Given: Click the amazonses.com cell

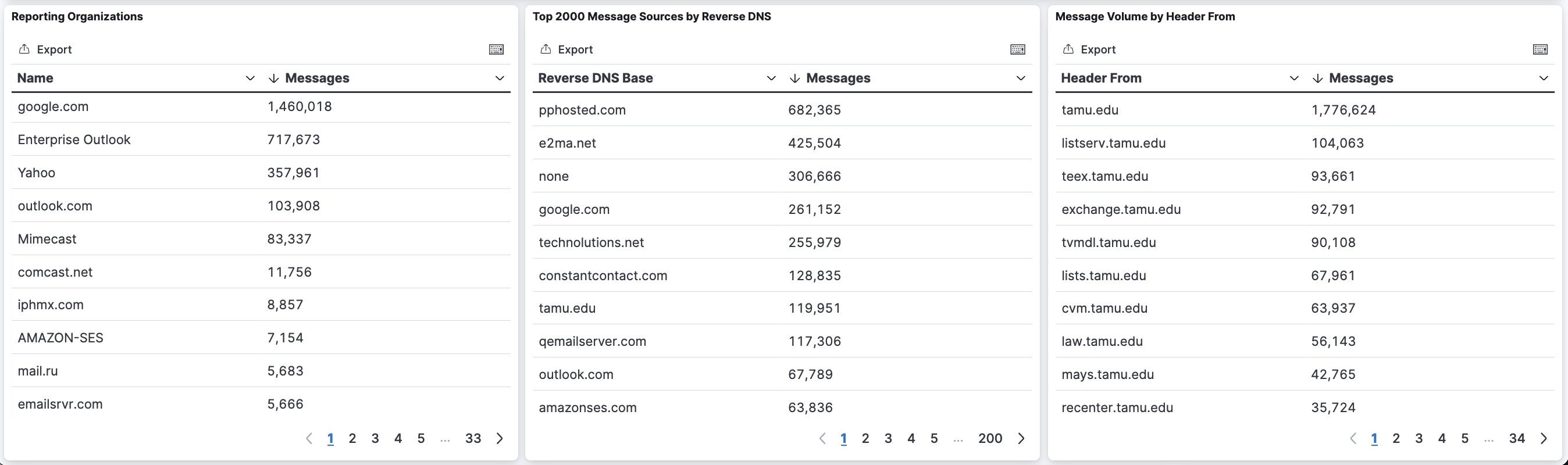Looking at the screenshot, I should click(587, 408).
